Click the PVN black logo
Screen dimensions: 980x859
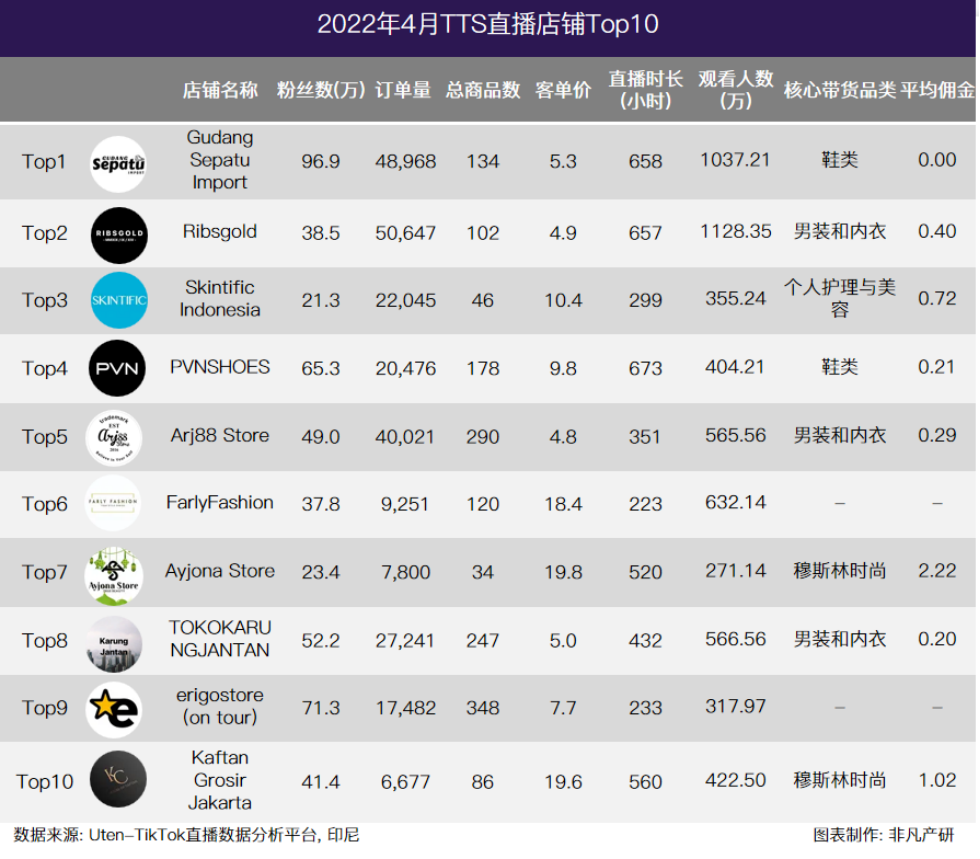coord(118,368)
